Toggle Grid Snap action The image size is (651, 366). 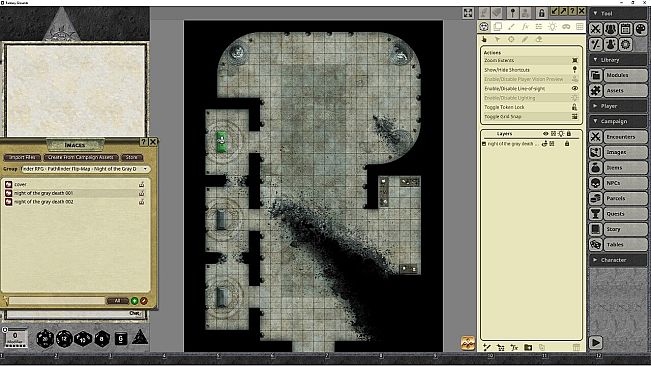(531, 117)
